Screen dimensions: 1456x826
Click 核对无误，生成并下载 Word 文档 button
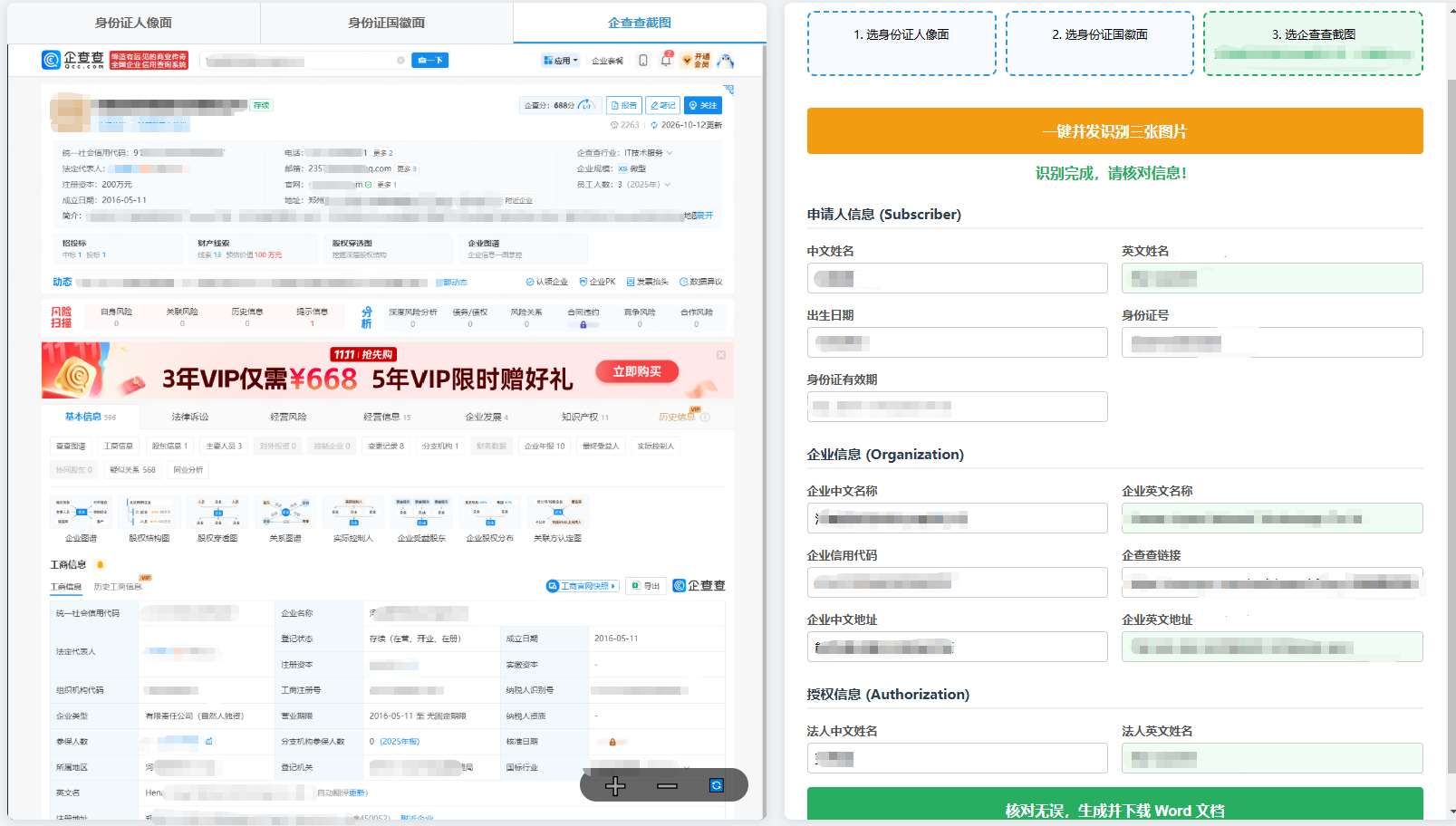(x=1115, y=805)
